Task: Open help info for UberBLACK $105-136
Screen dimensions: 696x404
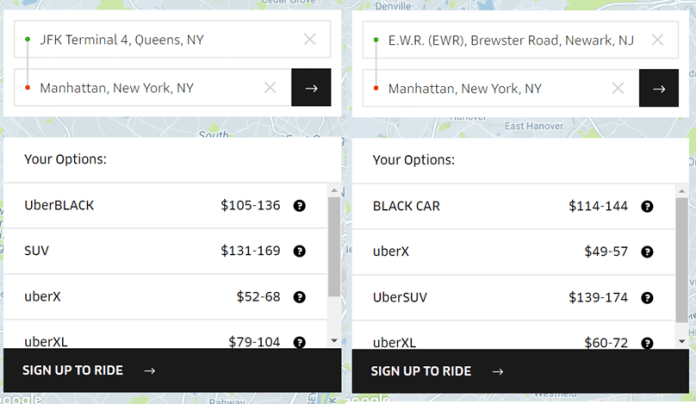Action: [300, 206]
